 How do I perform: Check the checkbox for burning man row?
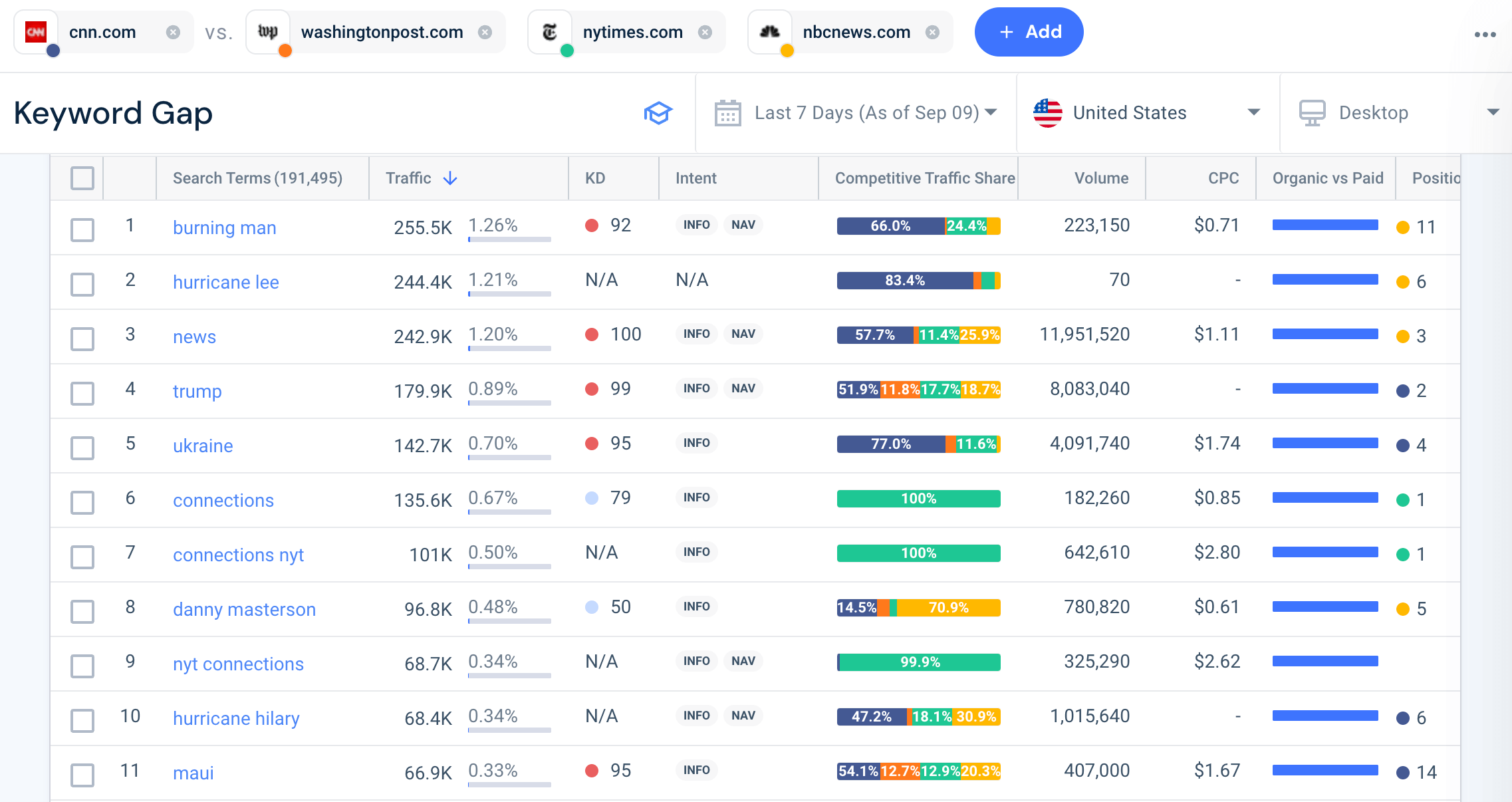[x=81, y=229]
